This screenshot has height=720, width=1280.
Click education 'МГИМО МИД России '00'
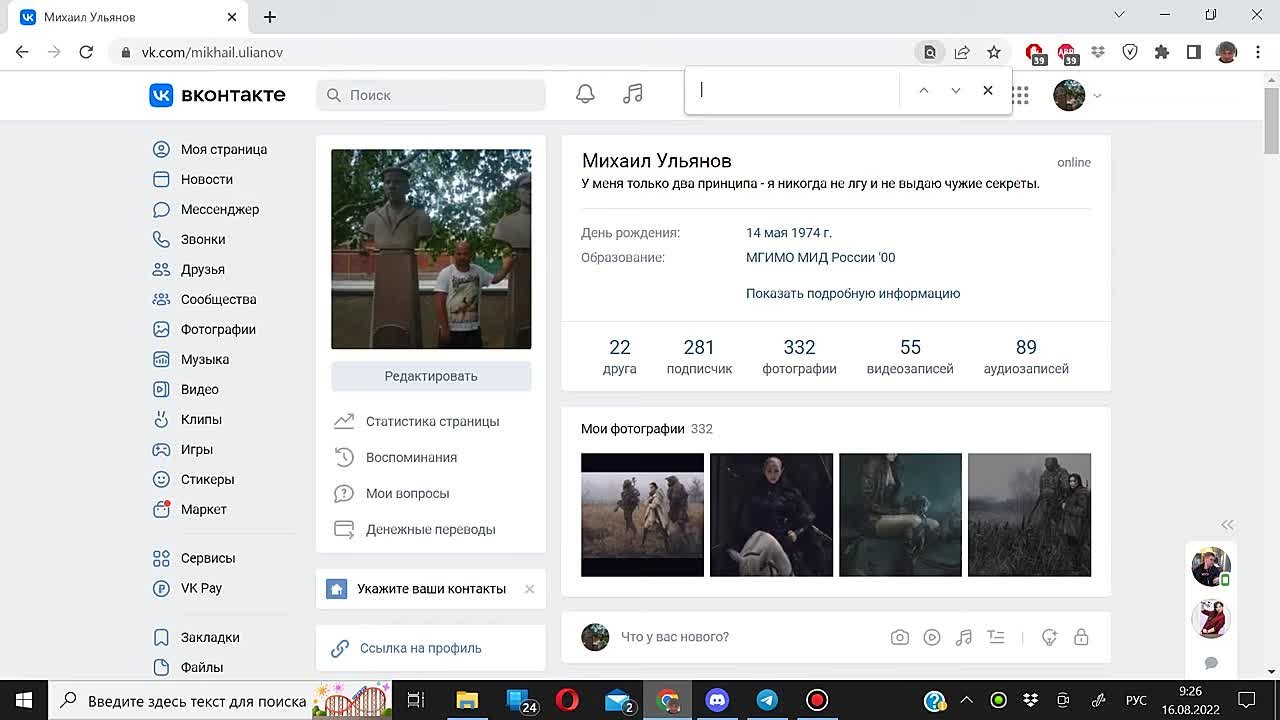[820, 257]
